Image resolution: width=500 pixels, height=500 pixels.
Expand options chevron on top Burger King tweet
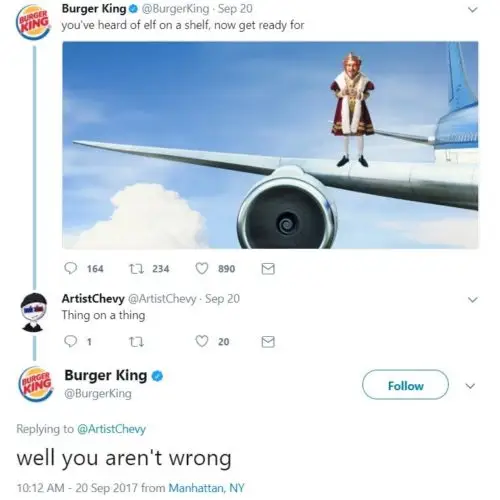click(472, 10)
